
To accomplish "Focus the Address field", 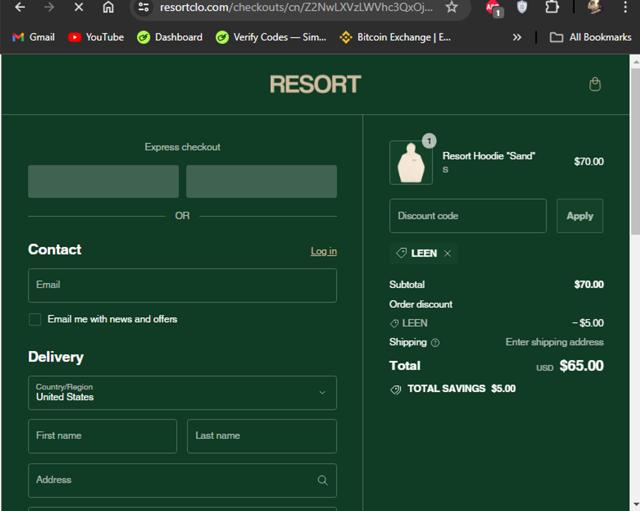I will click(182, 480).
